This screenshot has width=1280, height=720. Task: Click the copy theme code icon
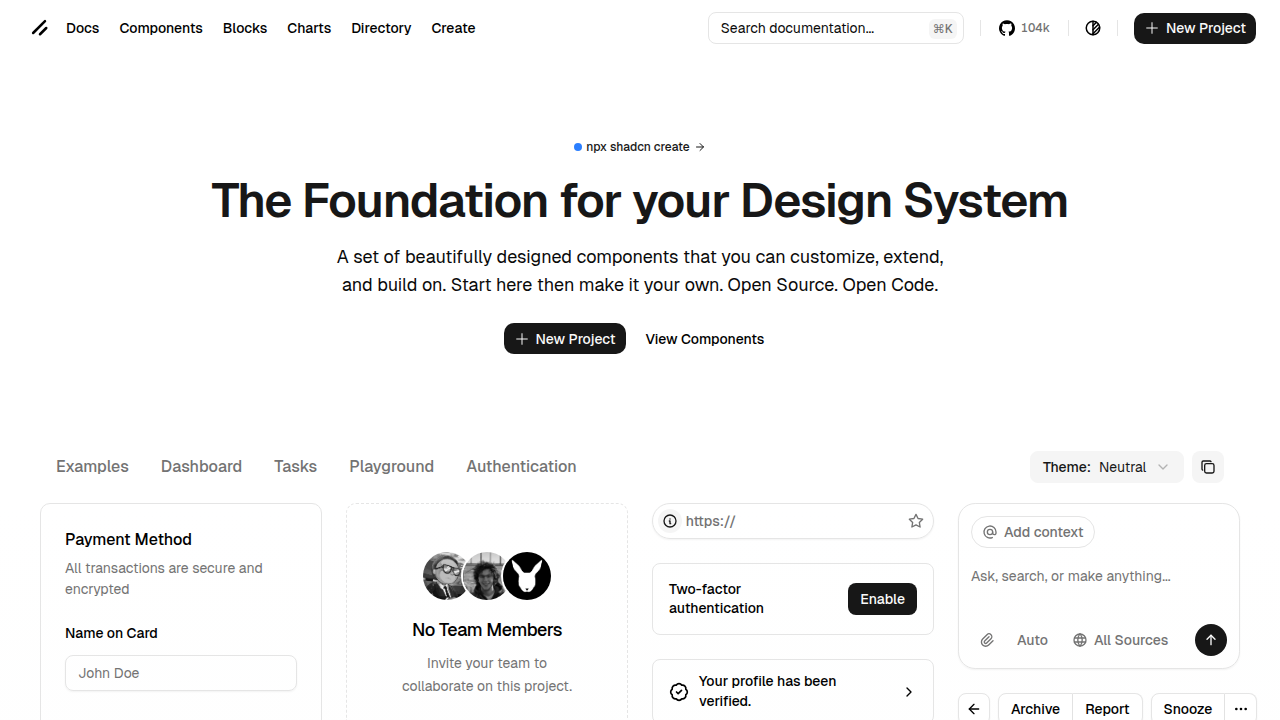[x=1208, y=467]
